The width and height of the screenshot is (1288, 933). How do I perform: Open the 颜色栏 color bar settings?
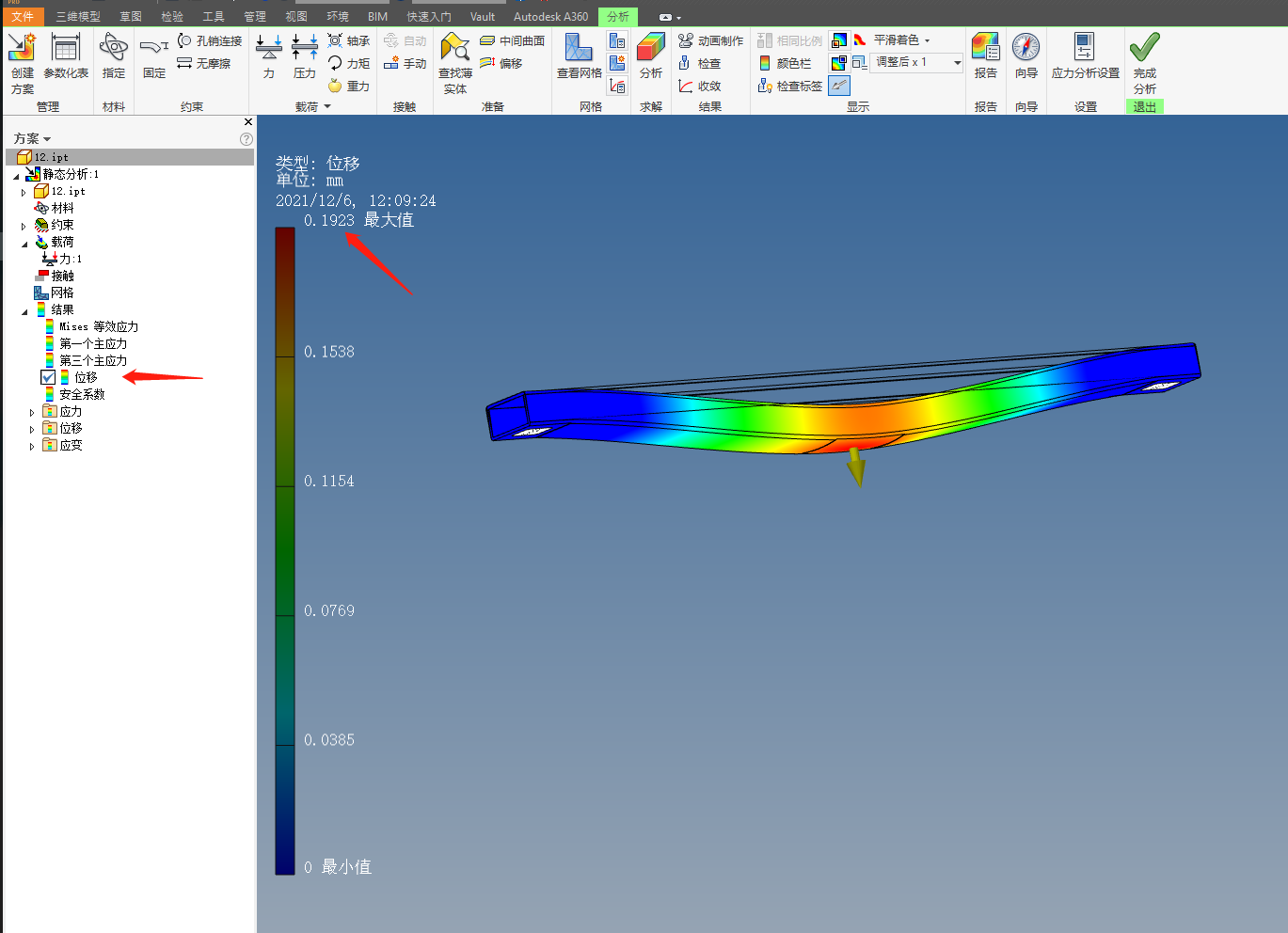click(x=786, y=63)
